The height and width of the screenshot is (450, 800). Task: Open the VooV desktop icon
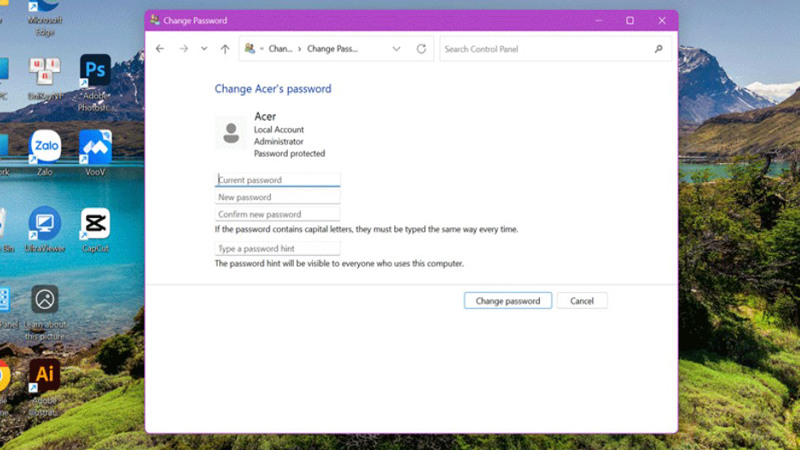click(x=95, y=147)
